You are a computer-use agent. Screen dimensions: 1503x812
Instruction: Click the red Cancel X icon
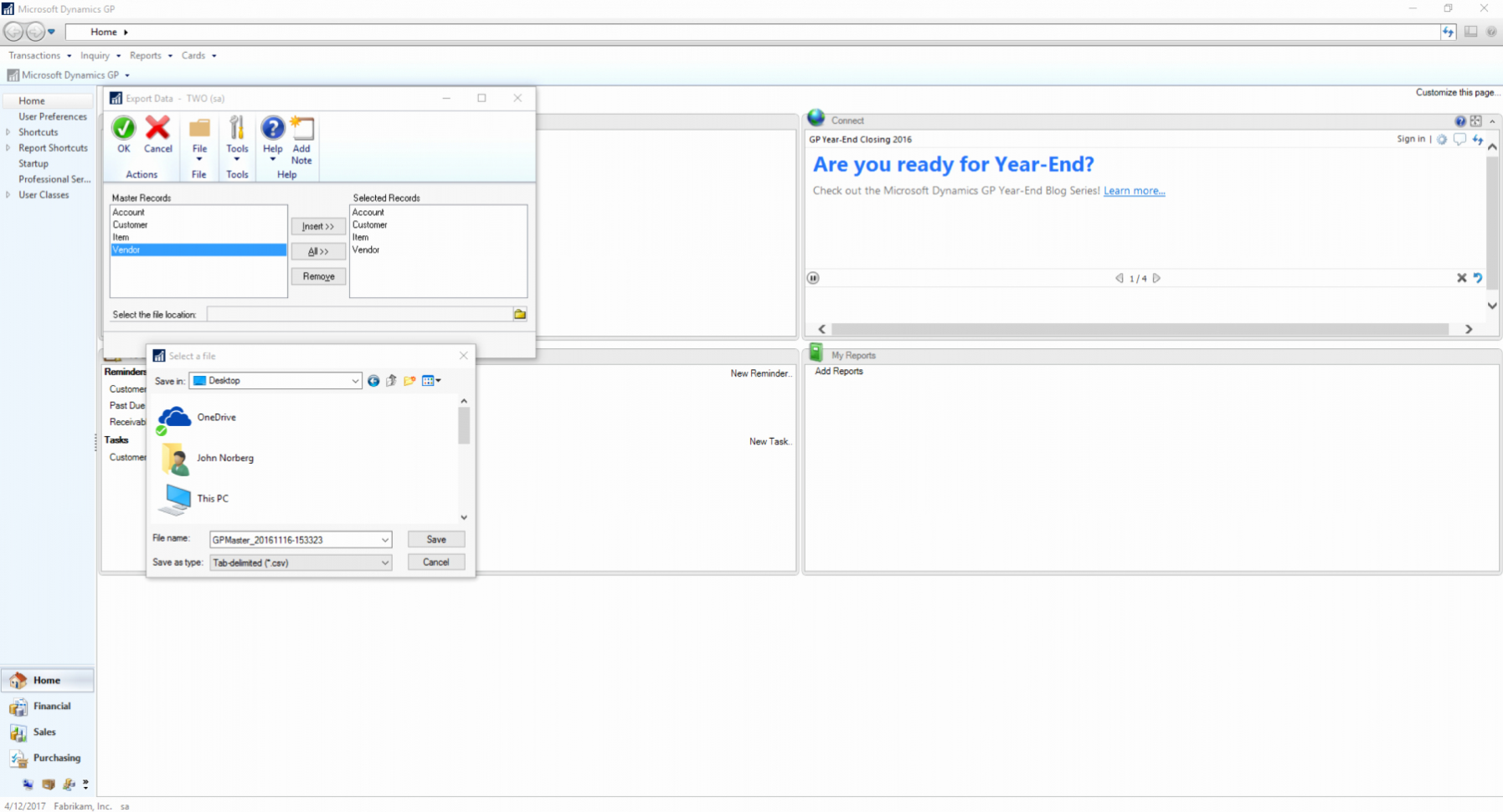[157, 129]
